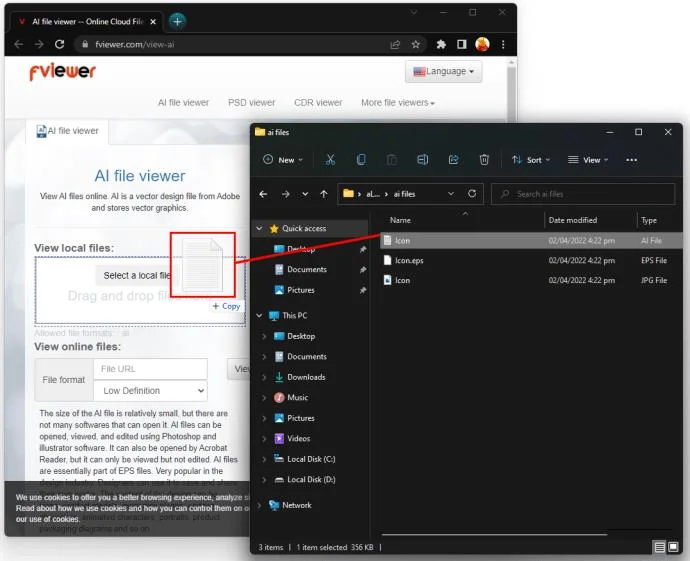Reload the fviewer page
Viewport: 690px width, 561px height.
tap(59, 44)
